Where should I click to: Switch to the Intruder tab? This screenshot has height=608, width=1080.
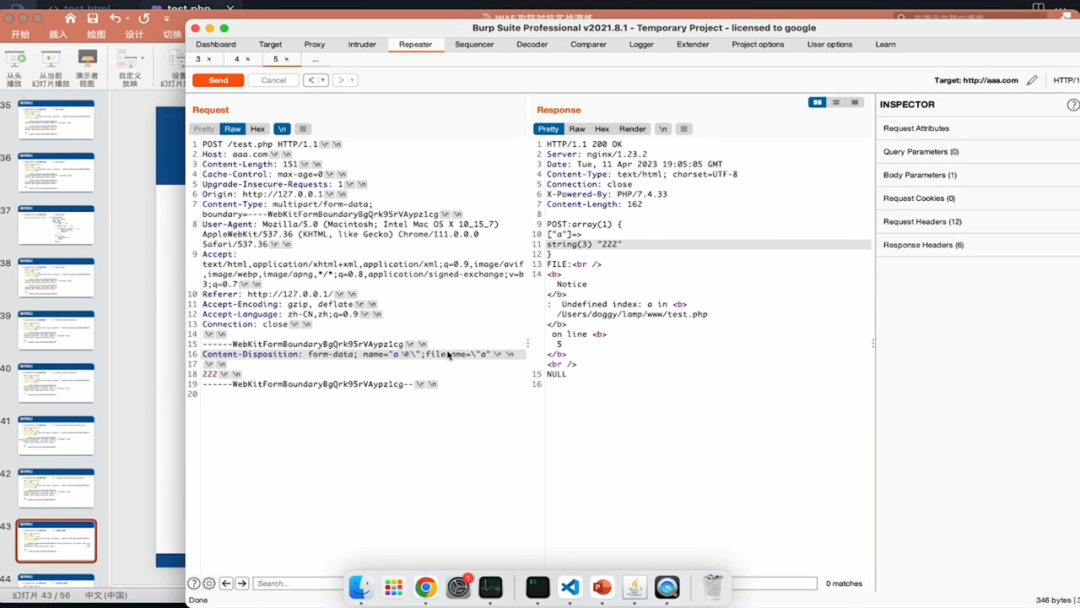click(362, 44)
